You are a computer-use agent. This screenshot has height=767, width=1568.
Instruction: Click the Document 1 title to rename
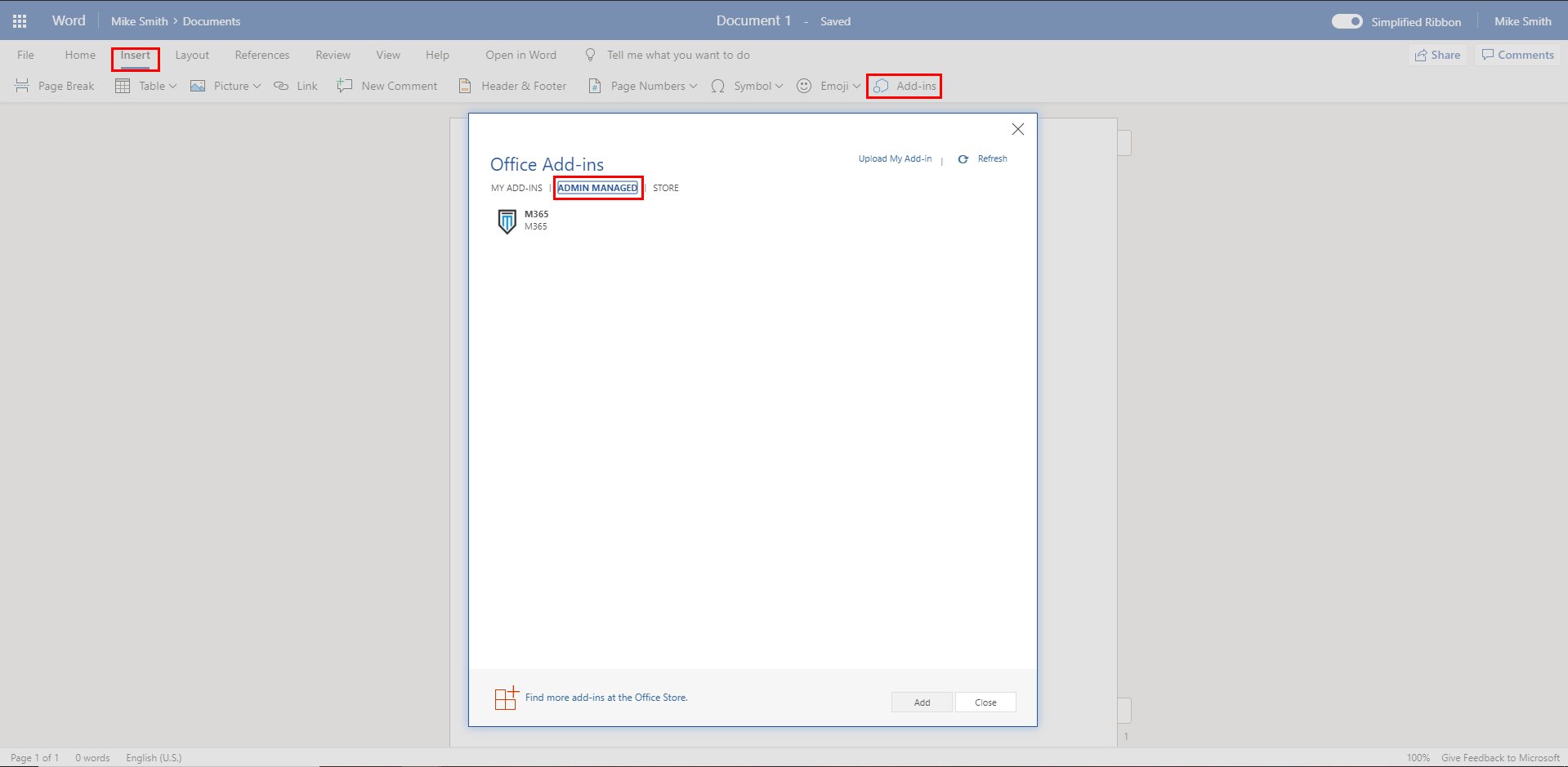pos(753,21)
